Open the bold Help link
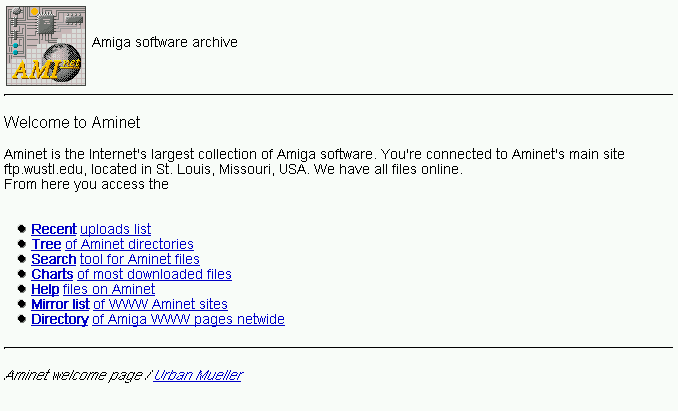678x411 pixels. (45, 289)
